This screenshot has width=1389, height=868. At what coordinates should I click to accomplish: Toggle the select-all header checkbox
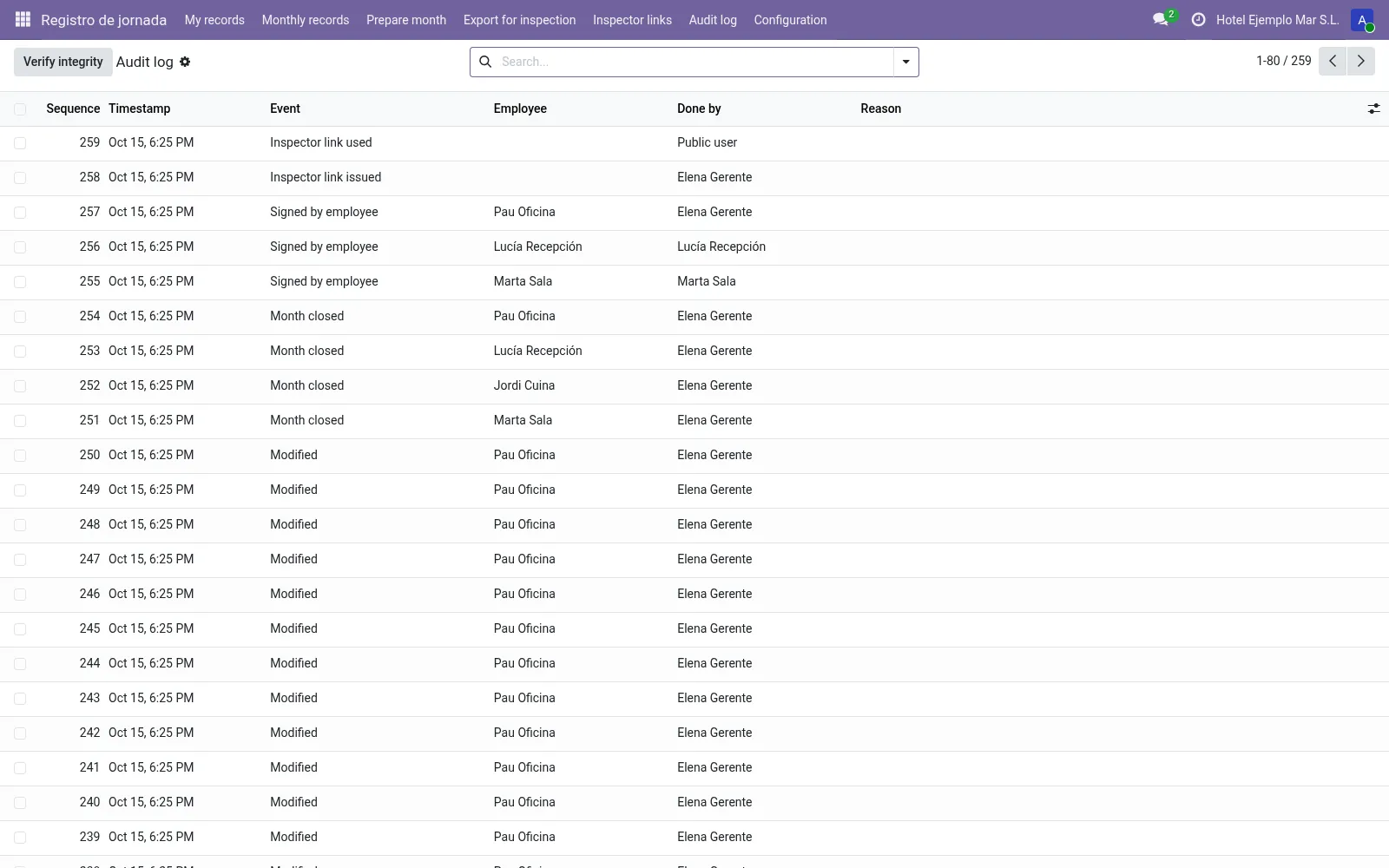click(20, 108)
